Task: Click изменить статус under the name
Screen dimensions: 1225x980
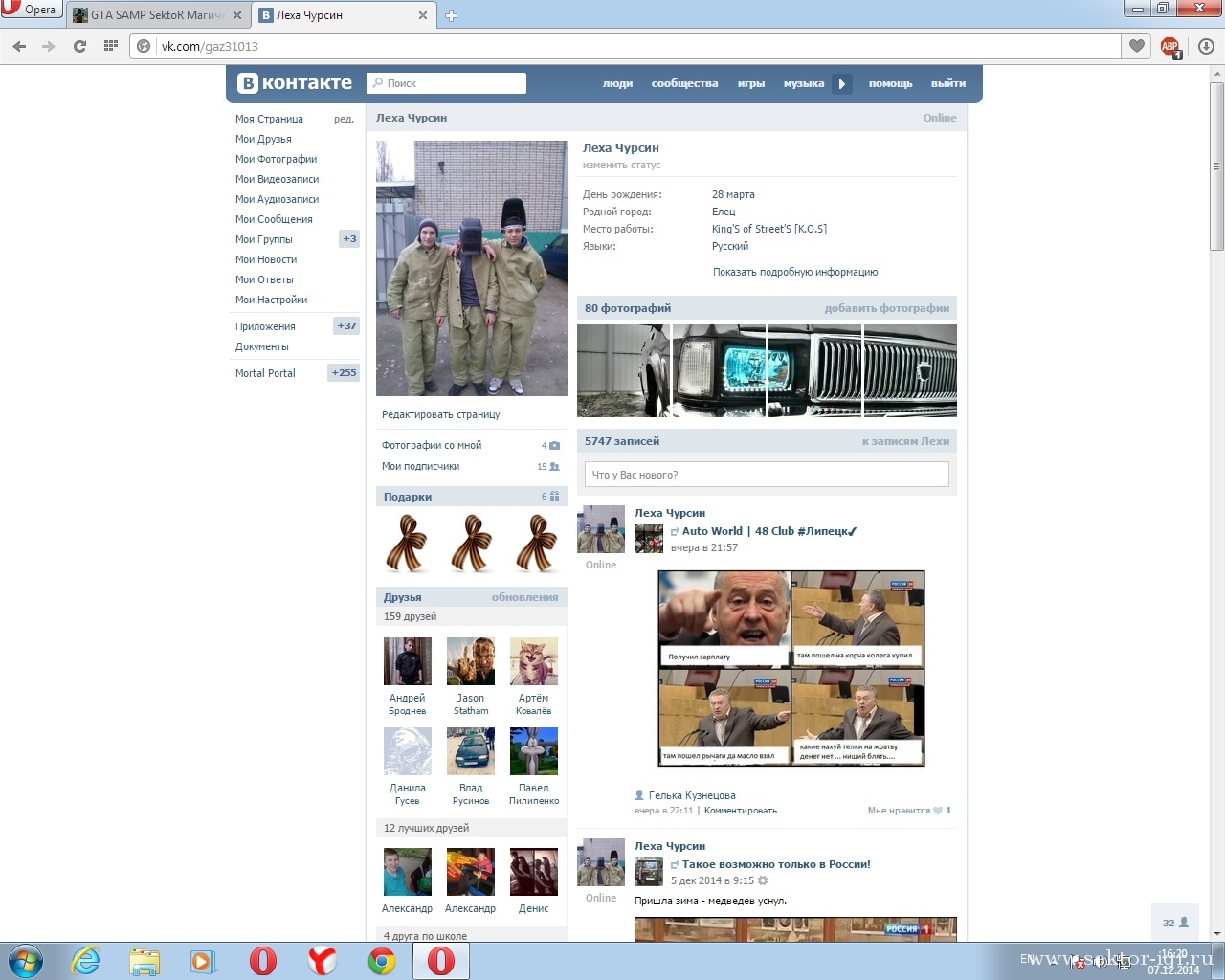Action: tap(621, 165)
